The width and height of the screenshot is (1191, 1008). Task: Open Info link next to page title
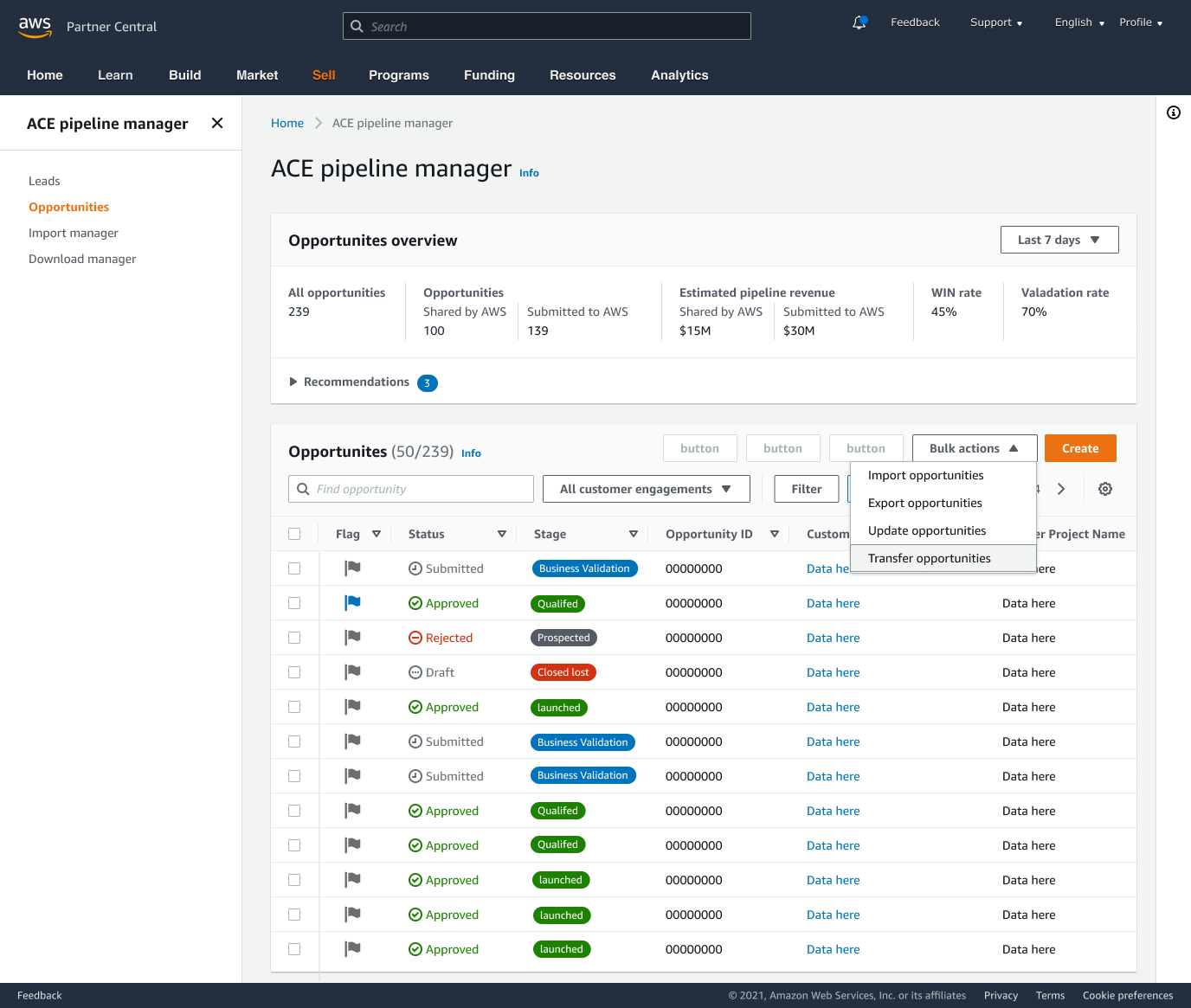coord(529,173)
